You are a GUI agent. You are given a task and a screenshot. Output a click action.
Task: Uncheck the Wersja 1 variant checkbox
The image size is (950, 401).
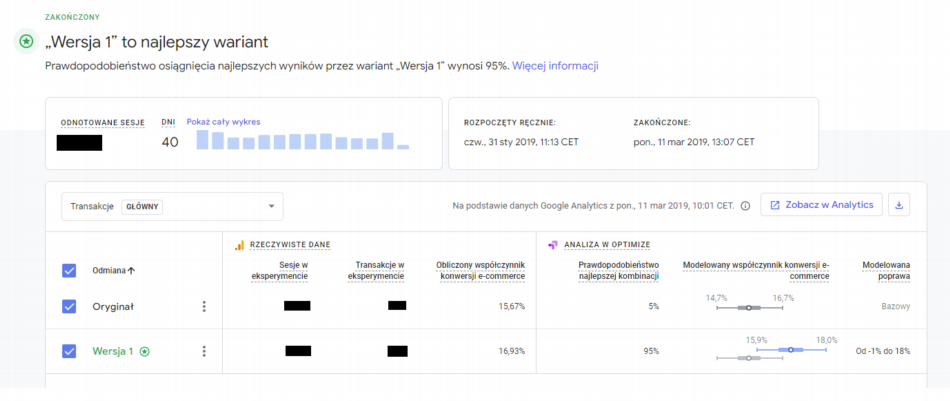(x=69, y=351)
